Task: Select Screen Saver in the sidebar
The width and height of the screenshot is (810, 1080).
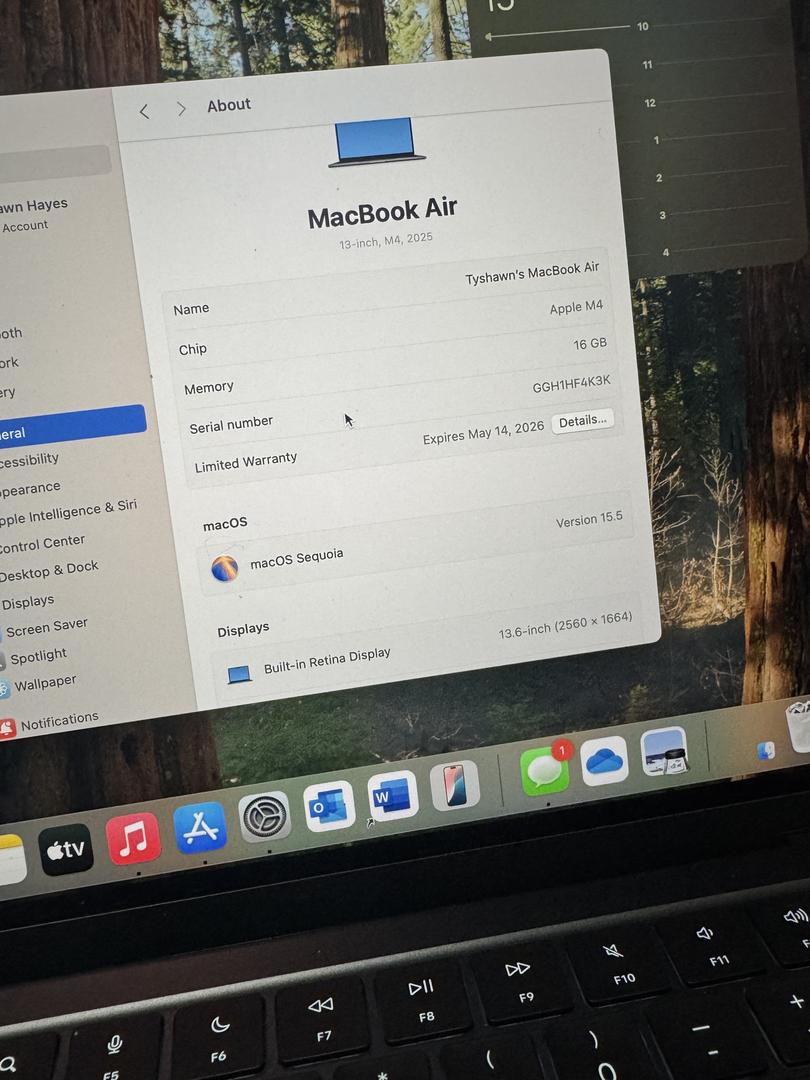Action: point(46,627)
